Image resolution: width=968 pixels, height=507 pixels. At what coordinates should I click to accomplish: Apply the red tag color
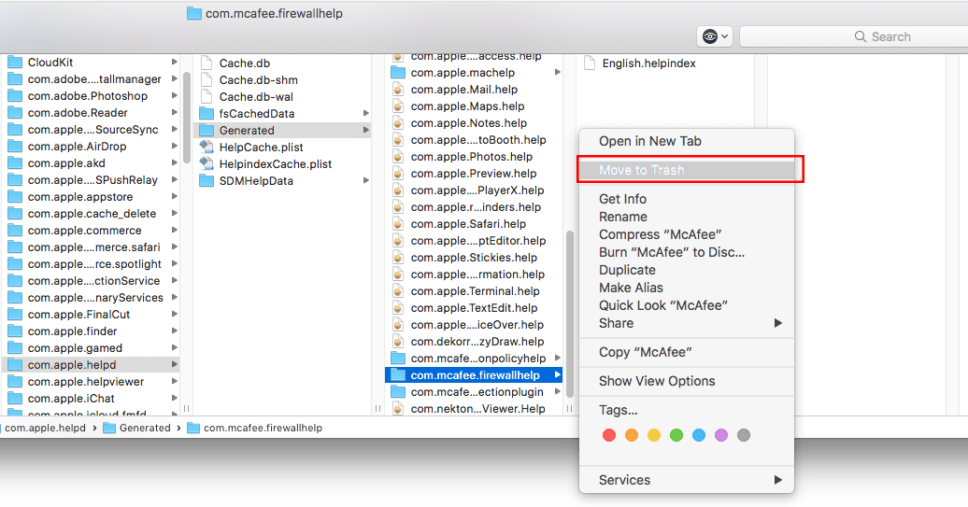pos(609,435)
